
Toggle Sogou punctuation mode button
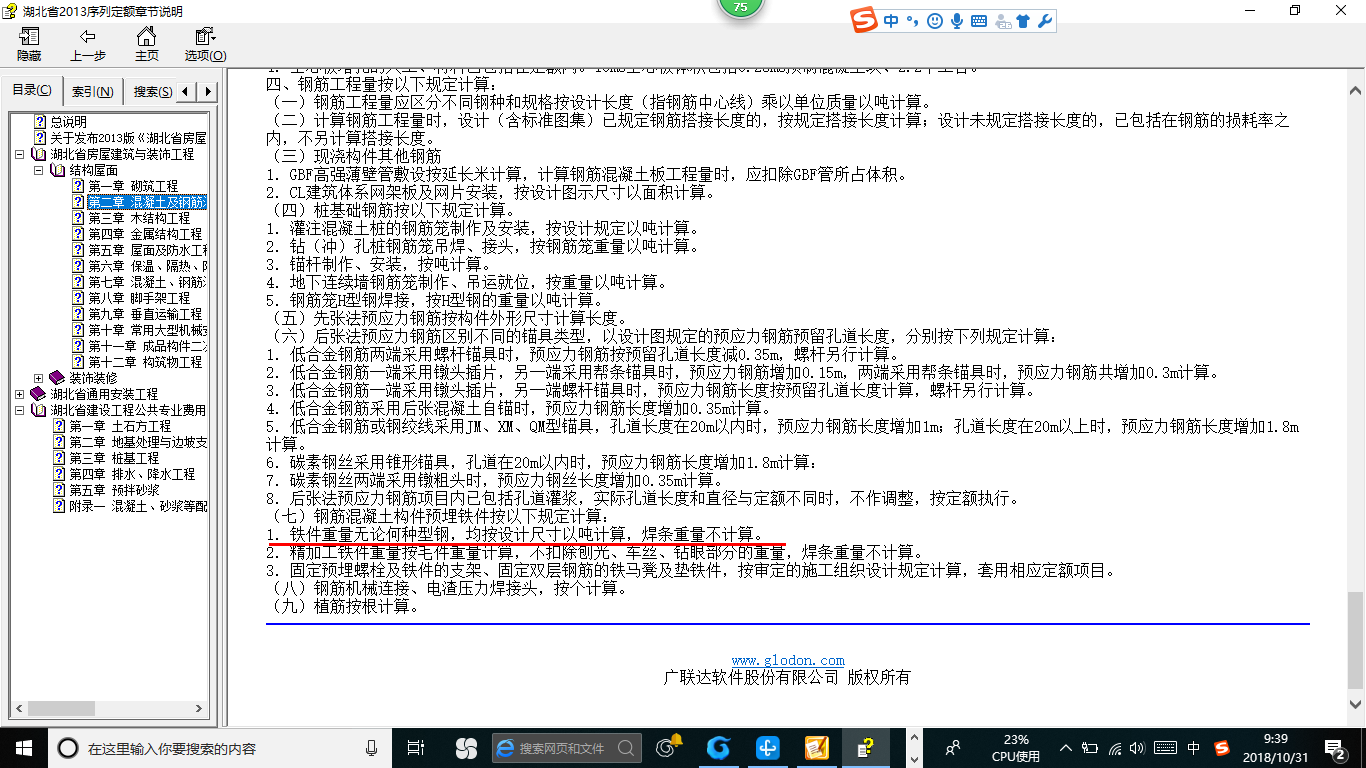[912, 20]
